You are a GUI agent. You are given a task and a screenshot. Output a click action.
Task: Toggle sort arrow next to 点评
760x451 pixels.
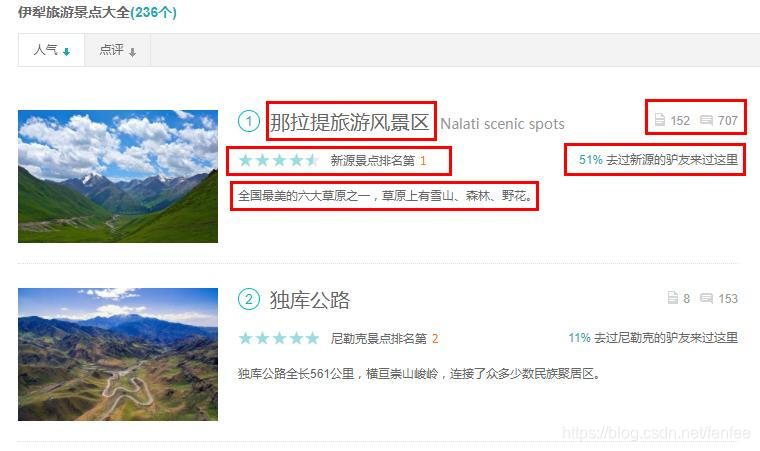[132, 51]
